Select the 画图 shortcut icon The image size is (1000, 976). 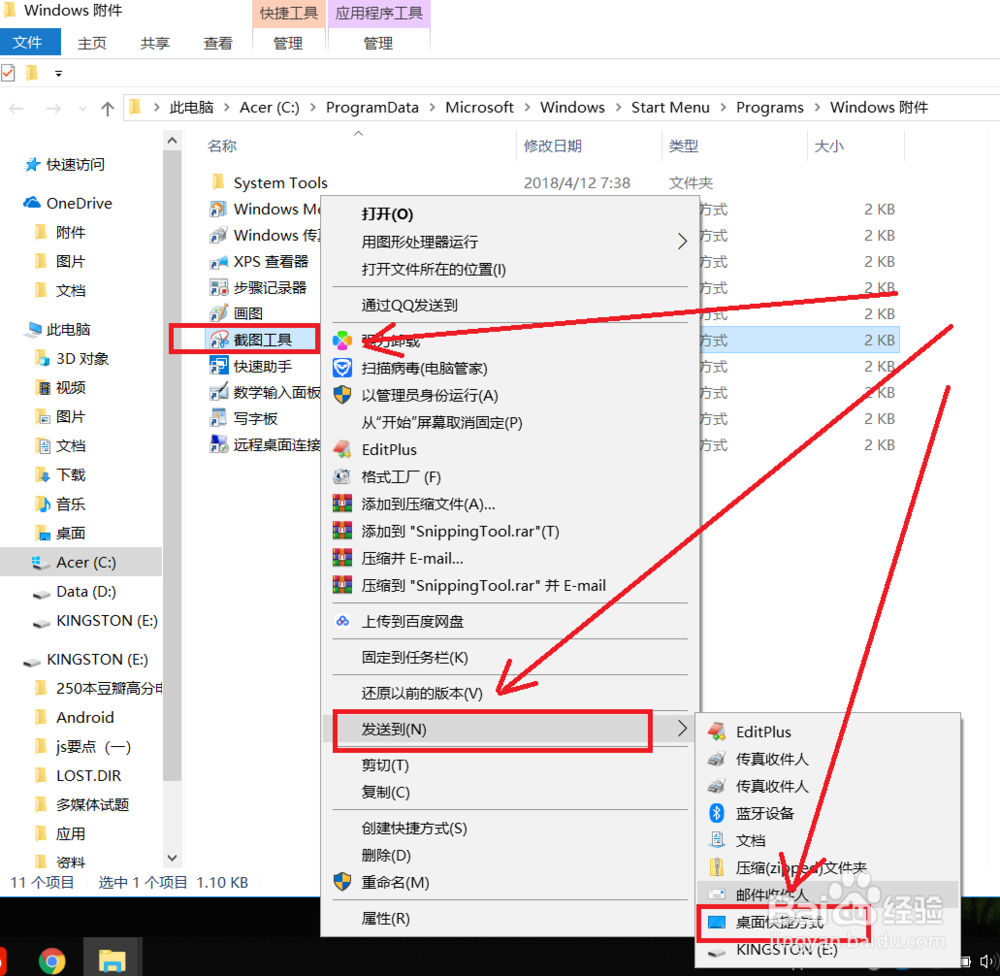click(219, 313)
